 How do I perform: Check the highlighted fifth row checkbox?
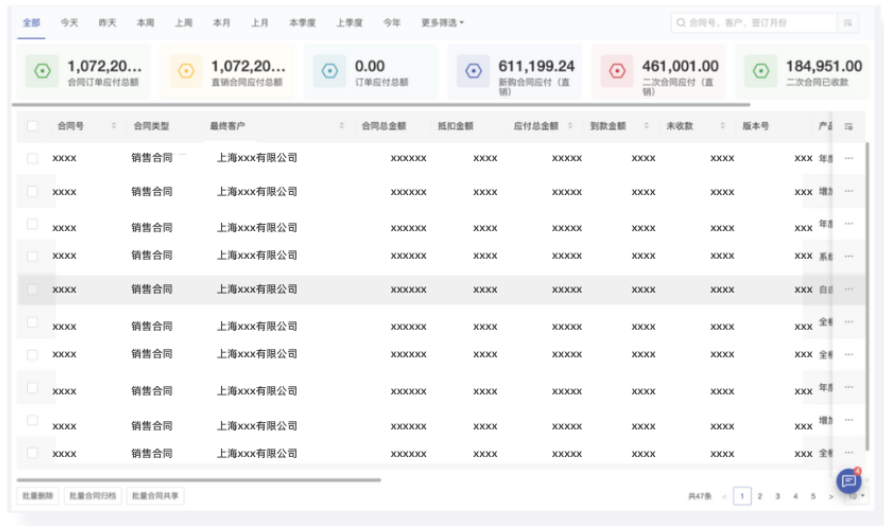coord(33,289)
